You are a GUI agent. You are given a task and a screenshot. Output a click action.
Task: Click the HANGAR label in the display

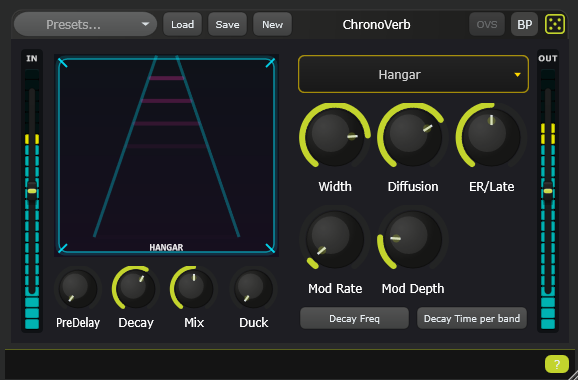coord(166,247)
